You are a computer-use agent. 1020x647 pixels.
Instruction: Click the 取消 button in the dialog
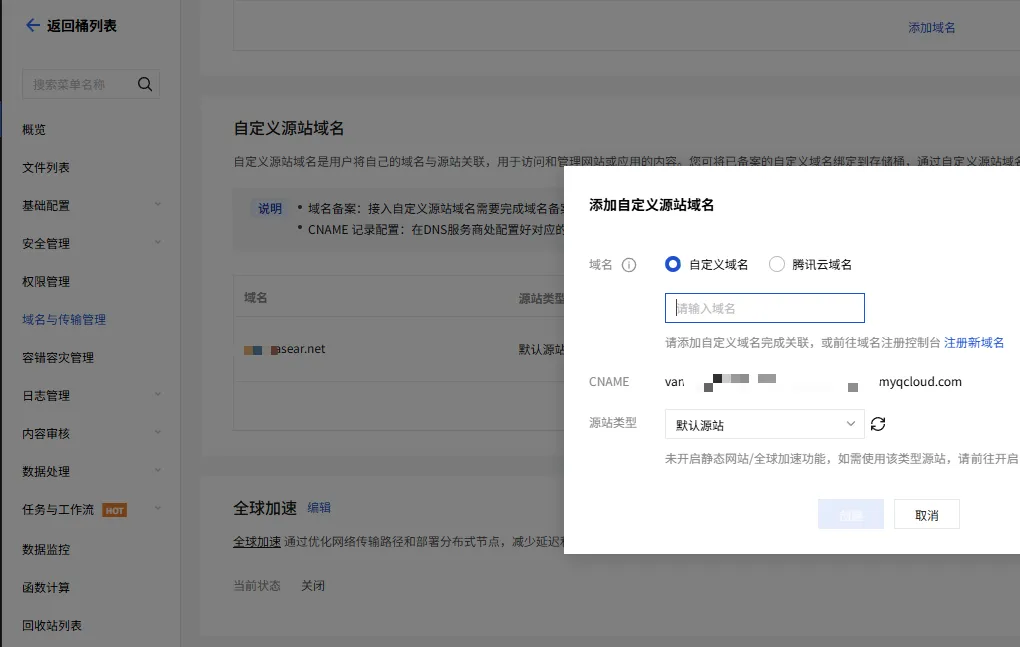(926, 514)
